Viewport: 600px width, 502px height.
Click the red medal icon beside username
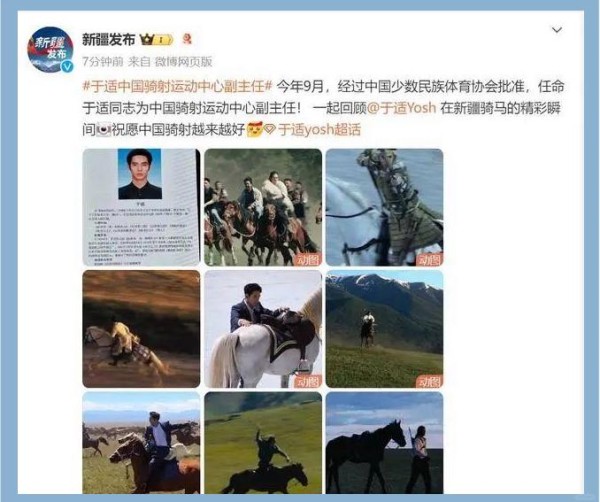[187, 39]
